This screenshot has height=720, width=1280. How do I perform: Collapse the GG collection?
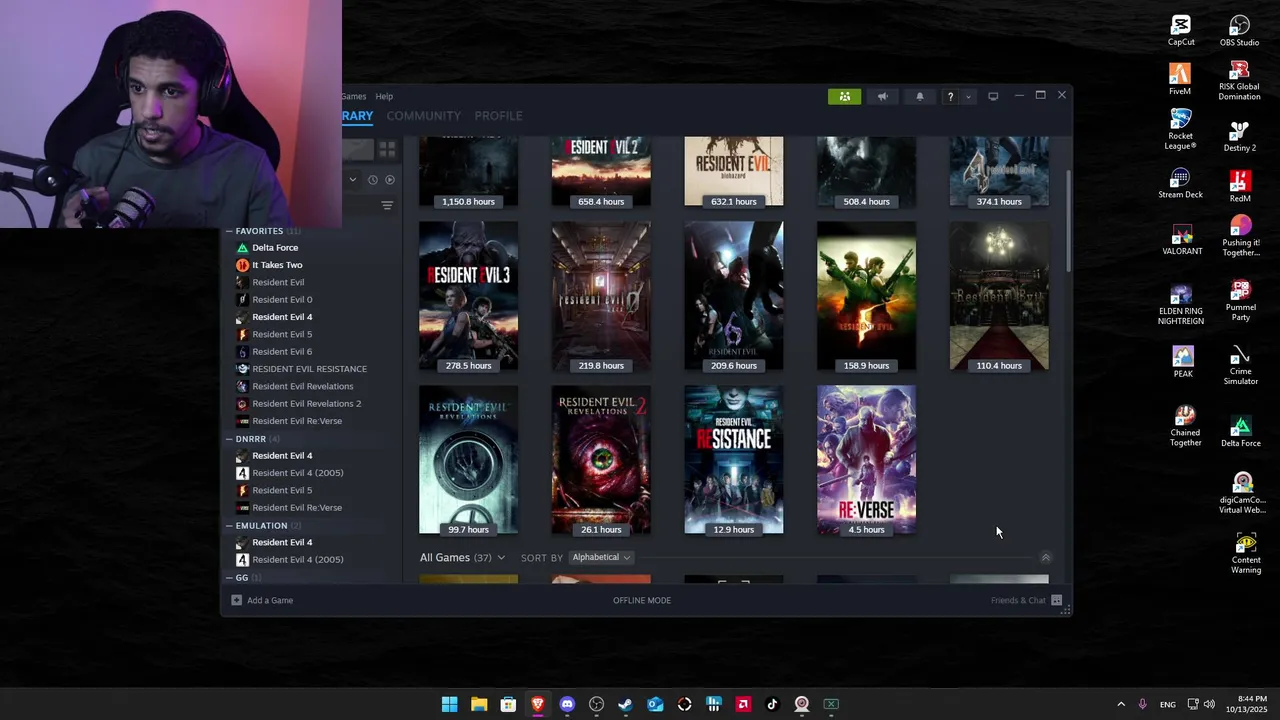click(229, 577)
